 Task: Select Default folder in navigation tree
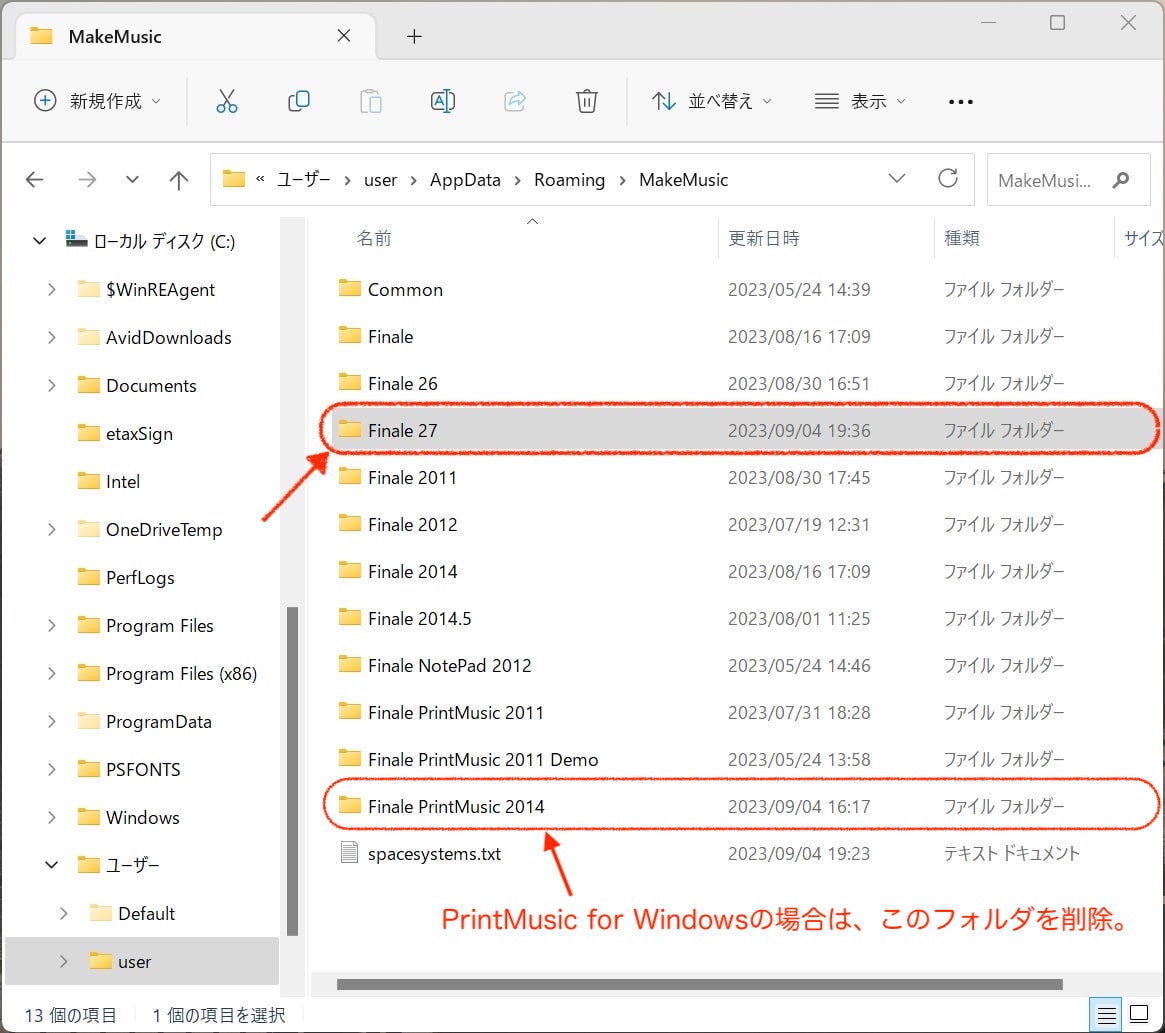click(x=146, y=913)
